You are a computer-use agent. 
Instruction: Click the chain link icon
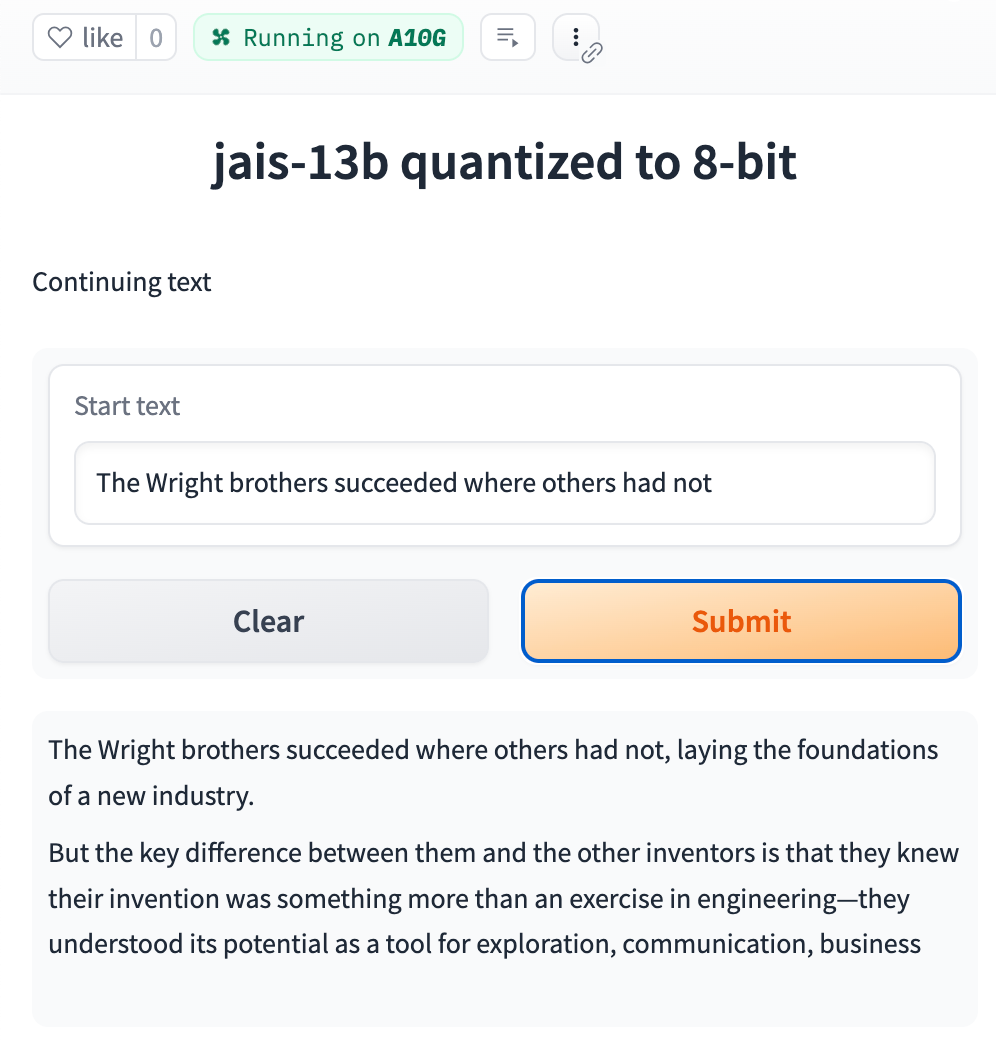[591, 53]
